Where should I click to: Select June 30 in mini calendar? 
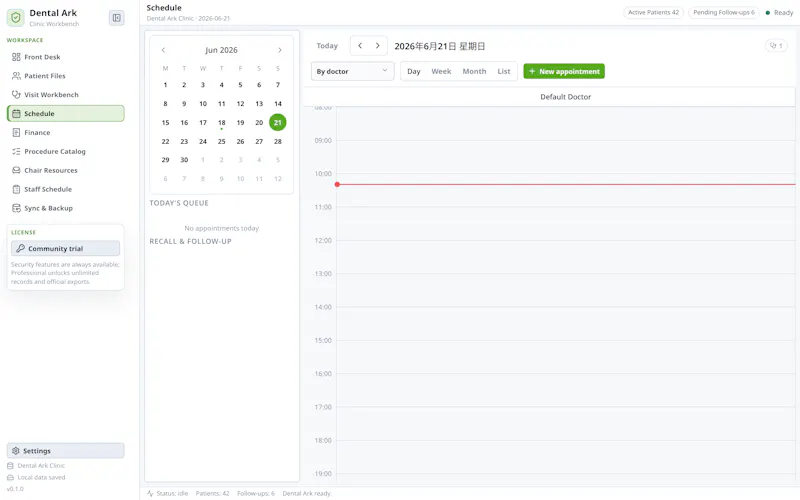(184, 160)
